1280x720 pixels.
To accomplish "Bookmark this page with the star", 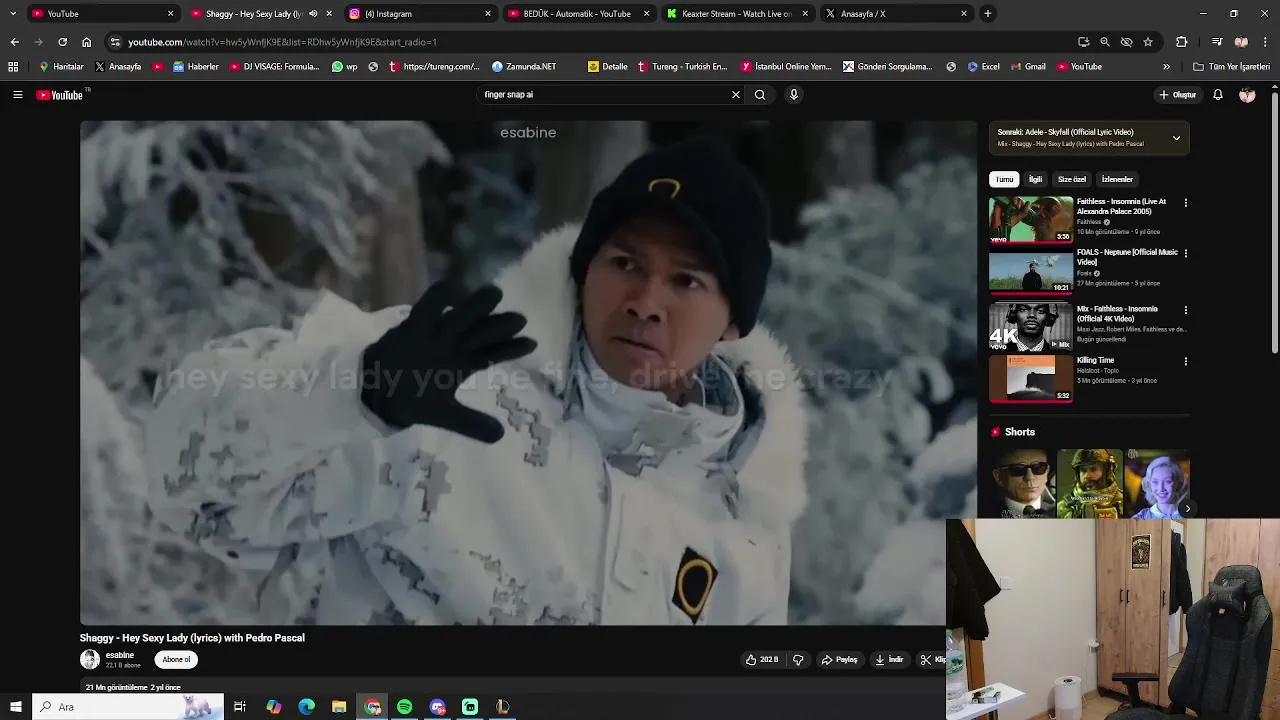I will click(1148, 42).
